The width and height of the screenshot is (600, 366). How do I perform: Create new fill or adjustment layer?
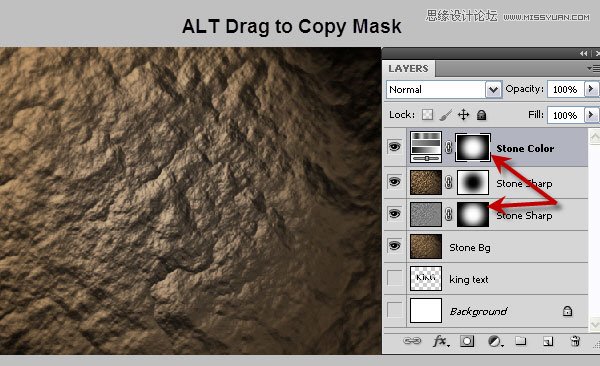495,341
